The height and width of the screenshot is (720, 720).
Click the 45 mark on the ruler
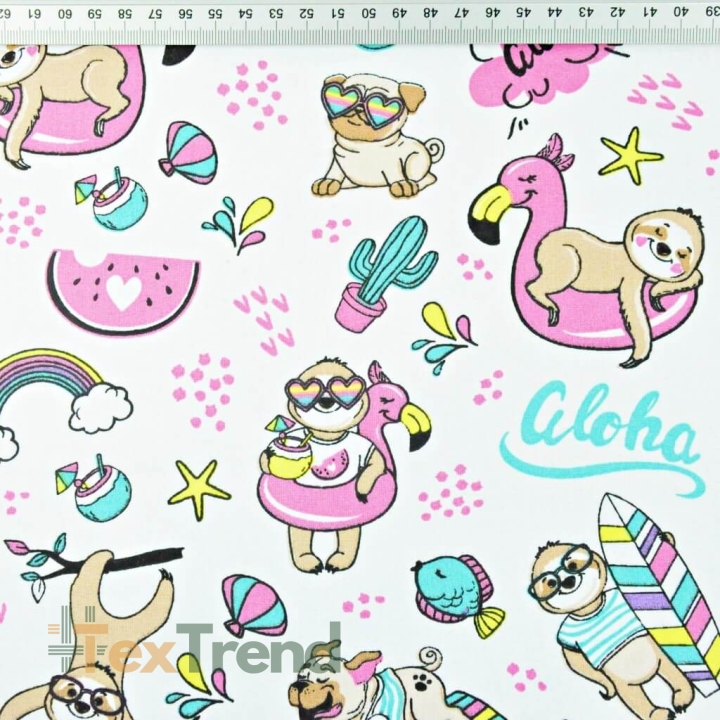coord(521,13)
